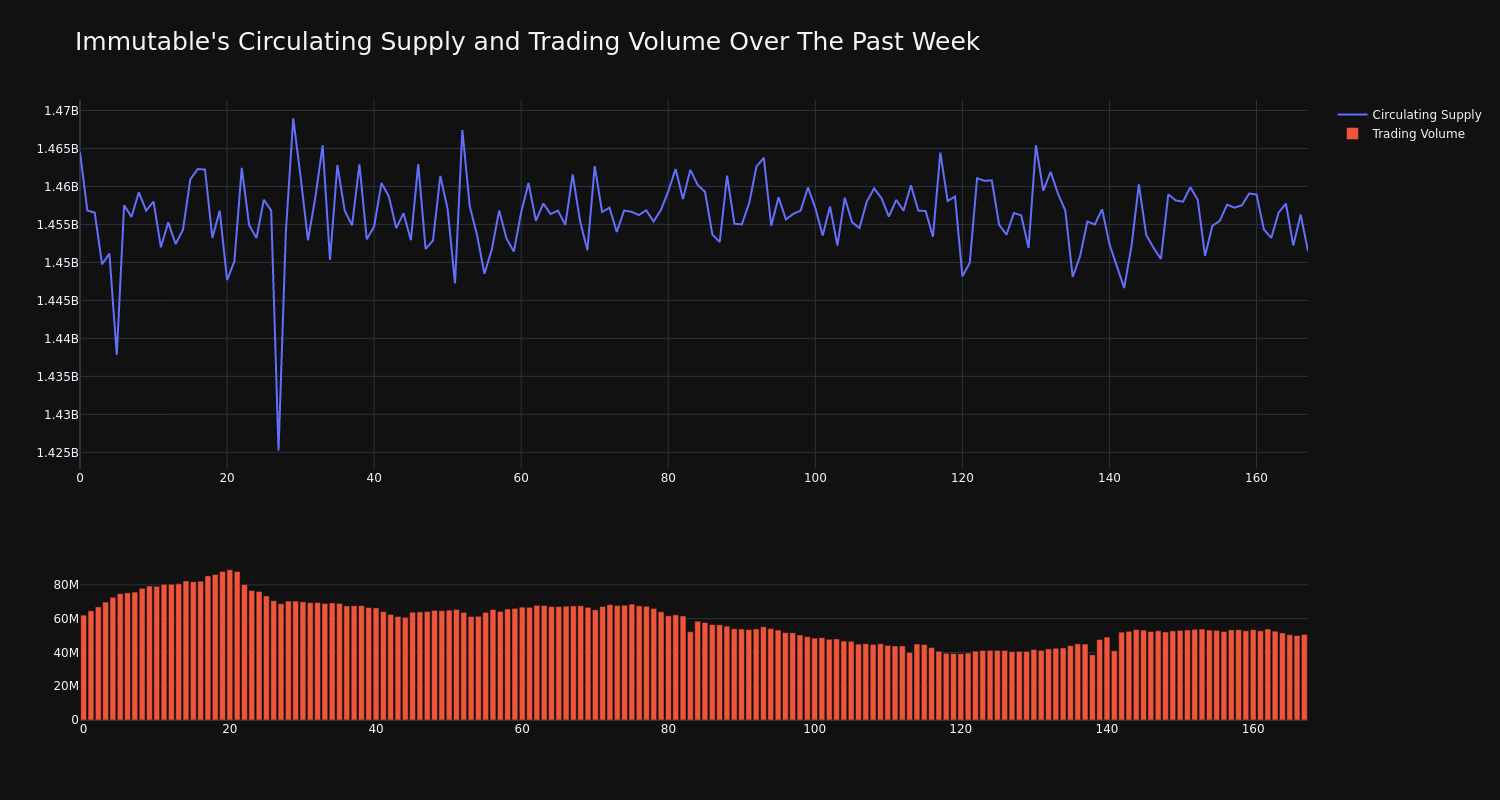Click the blue Circulating Supply legend line
The height and width of the screenshot is (800, 1500).
pyautogui.click(x=1352, y=115)
